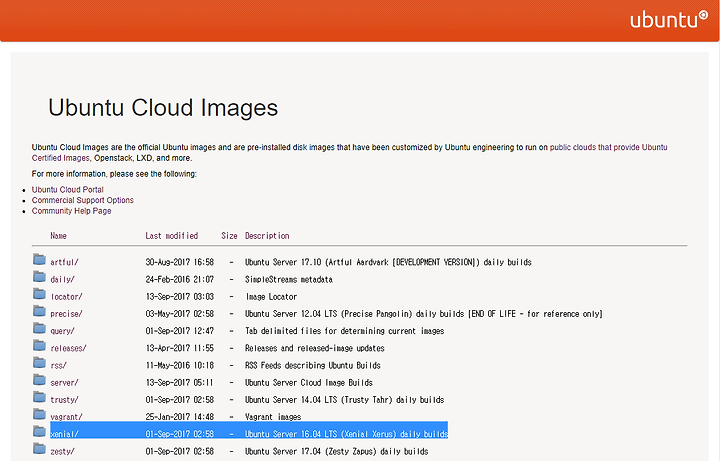
Task: Open the trusty/ directory link
Action: [64, 400]
